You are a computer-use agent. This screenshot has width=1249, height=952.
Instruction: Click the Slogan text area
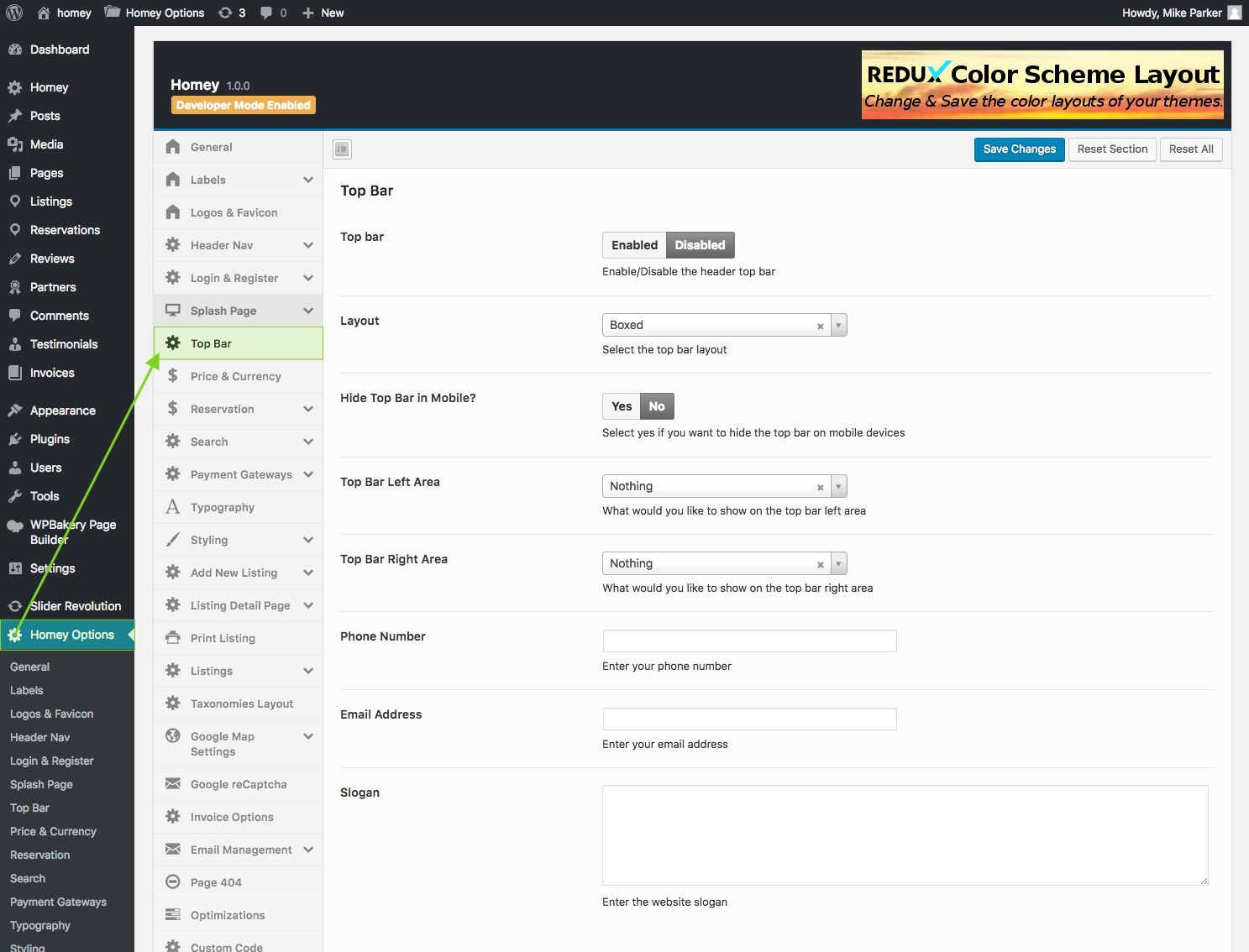pos(905,835)
